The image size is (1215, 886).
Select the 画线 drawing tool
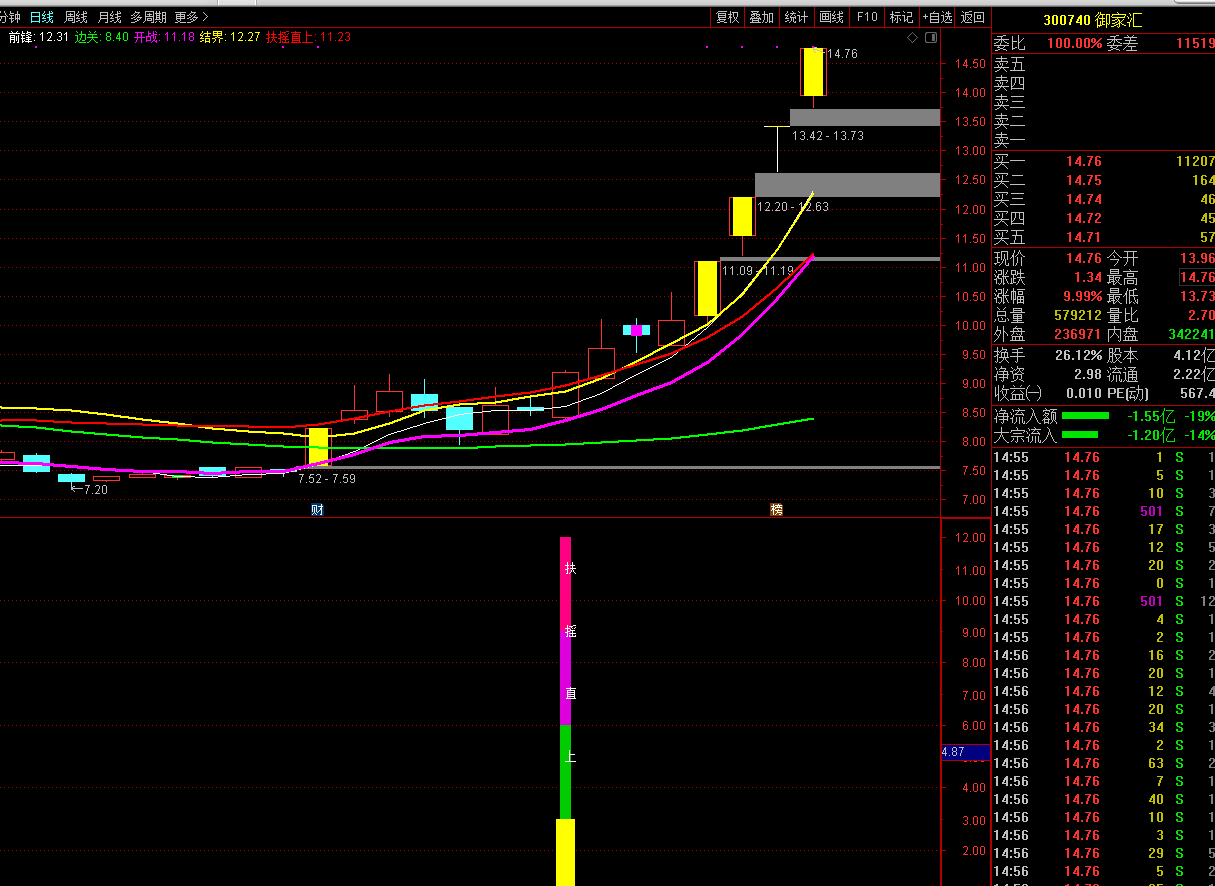[x=831, y=17]
